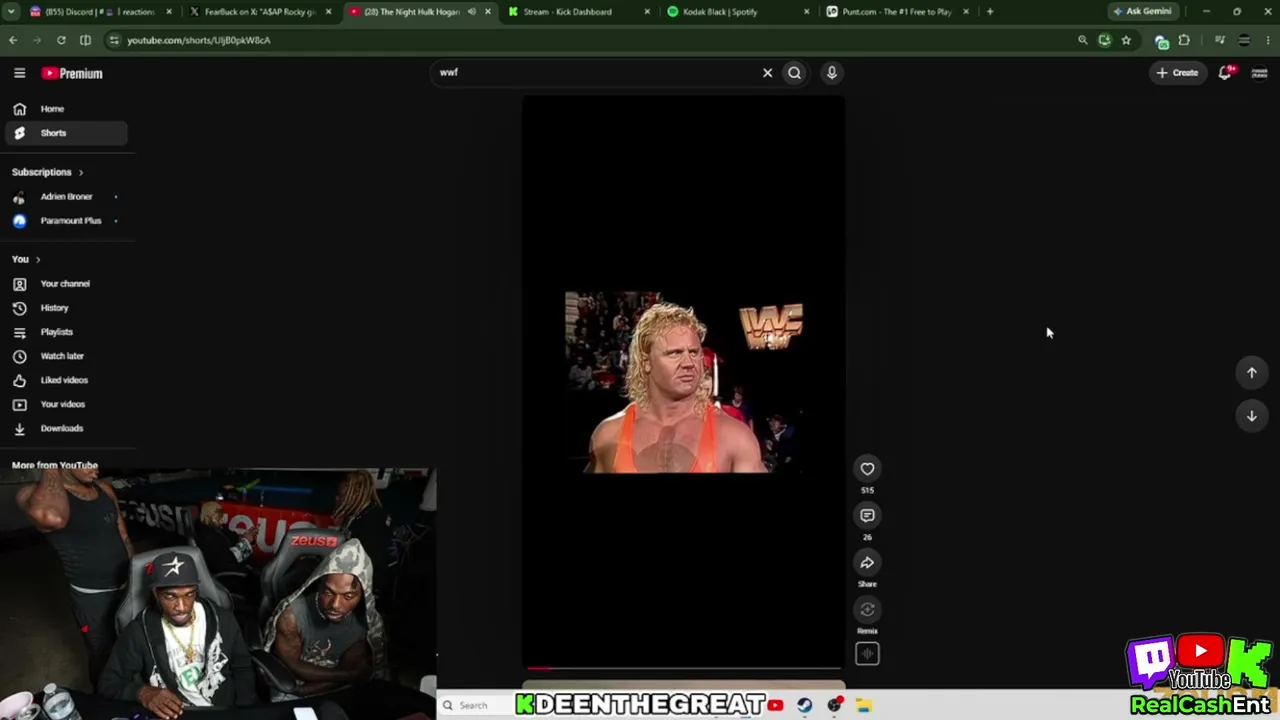
Task: Open Home in the YouTube sidebar
Action: [x=66, y=109]
